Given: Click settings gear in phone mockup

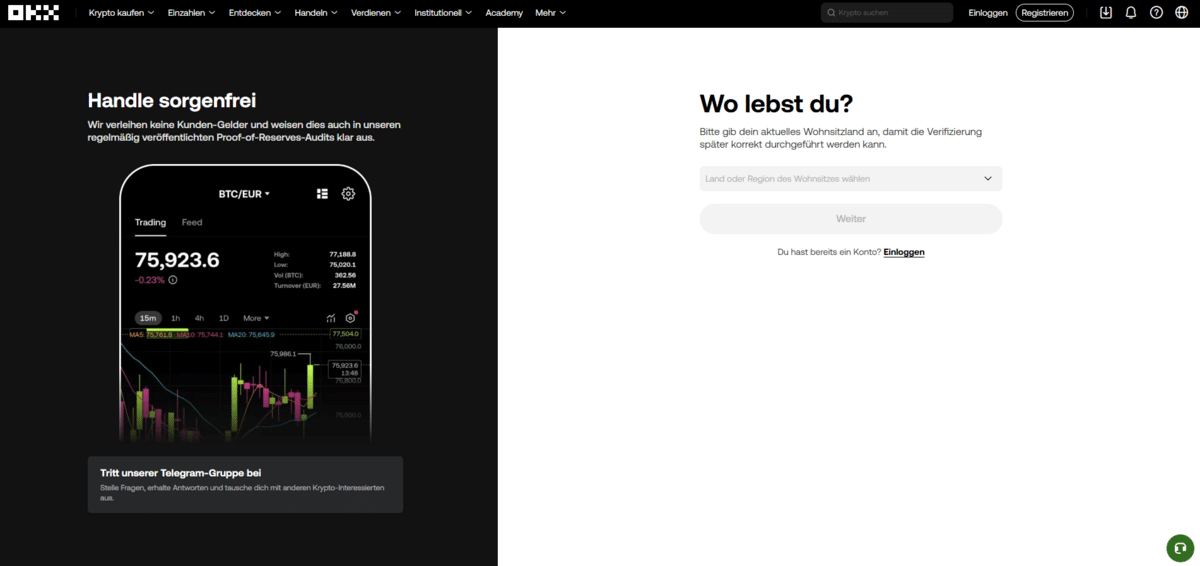Looking at the screenshot, I should pos(348,194).
